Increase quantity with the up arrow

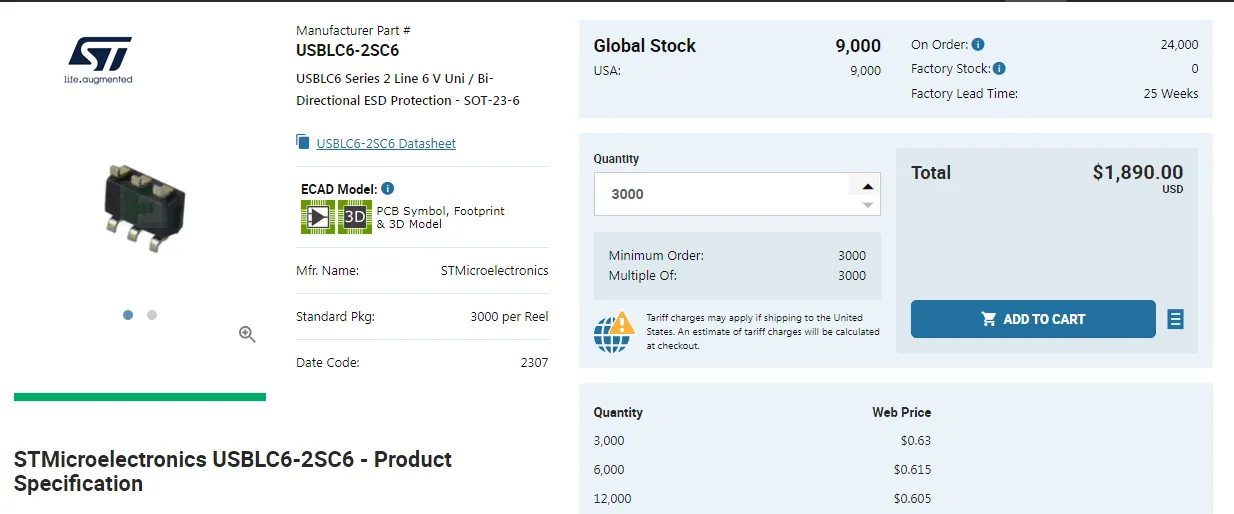click(x=868, y=186)
